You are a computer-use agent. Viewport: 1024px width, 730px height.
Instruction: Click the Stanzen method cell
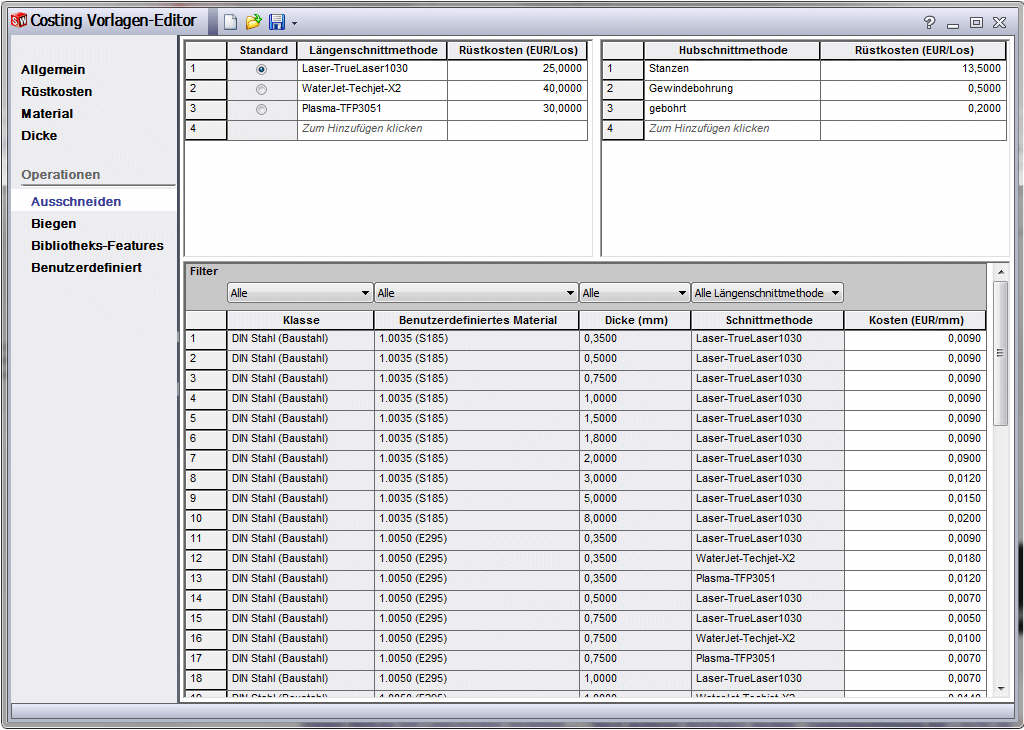(x=732, y=69)
